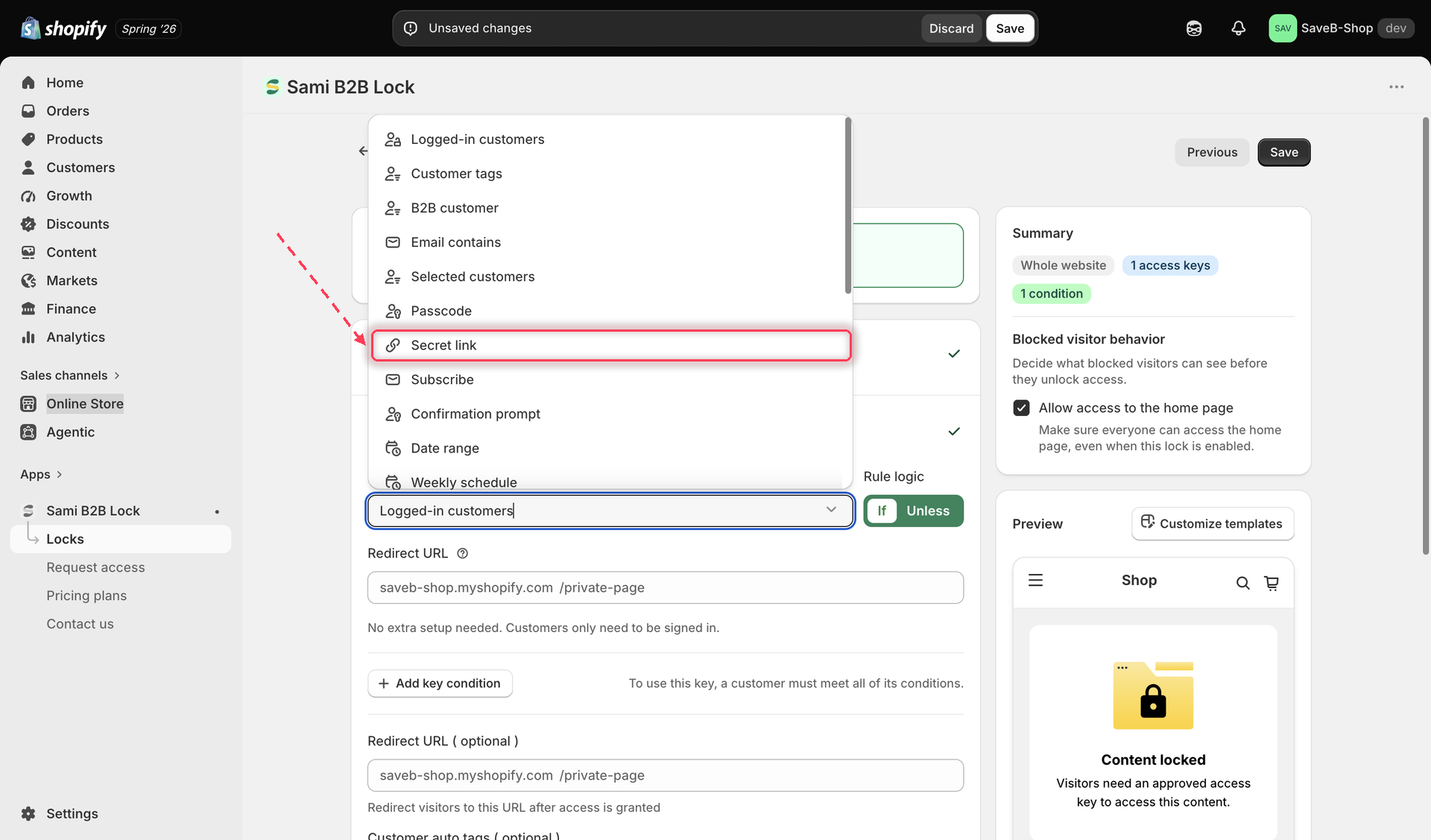This screenshot has height=840, width=1431.
Task: Click the cart icon in Shop preview
Action: (x=1272, y=583)
